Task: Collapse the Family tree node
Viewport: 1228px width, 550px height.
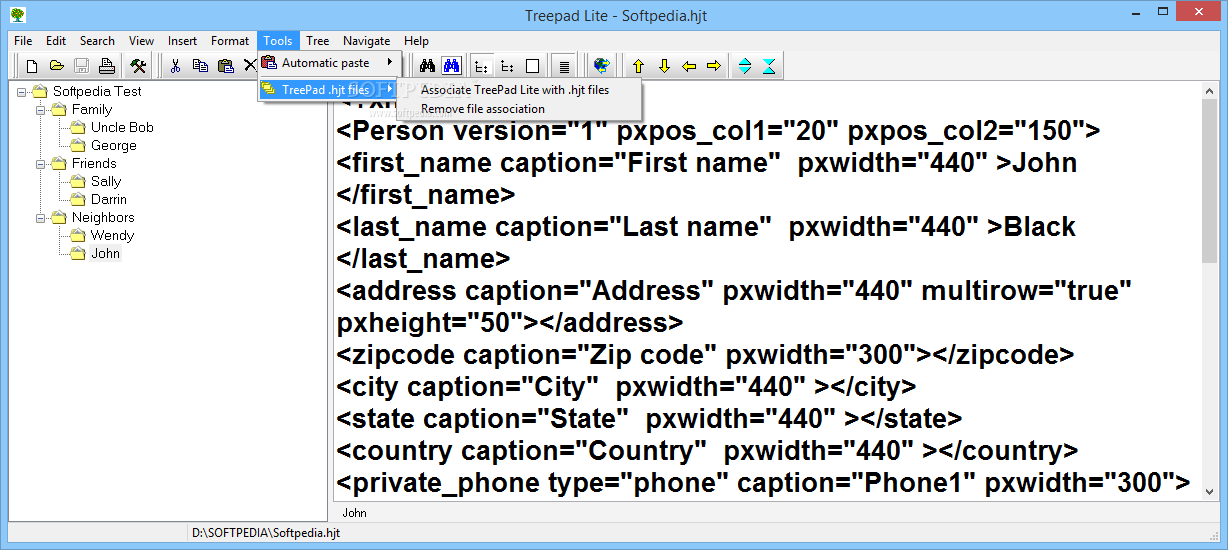Action: click(x=40, y=110)
